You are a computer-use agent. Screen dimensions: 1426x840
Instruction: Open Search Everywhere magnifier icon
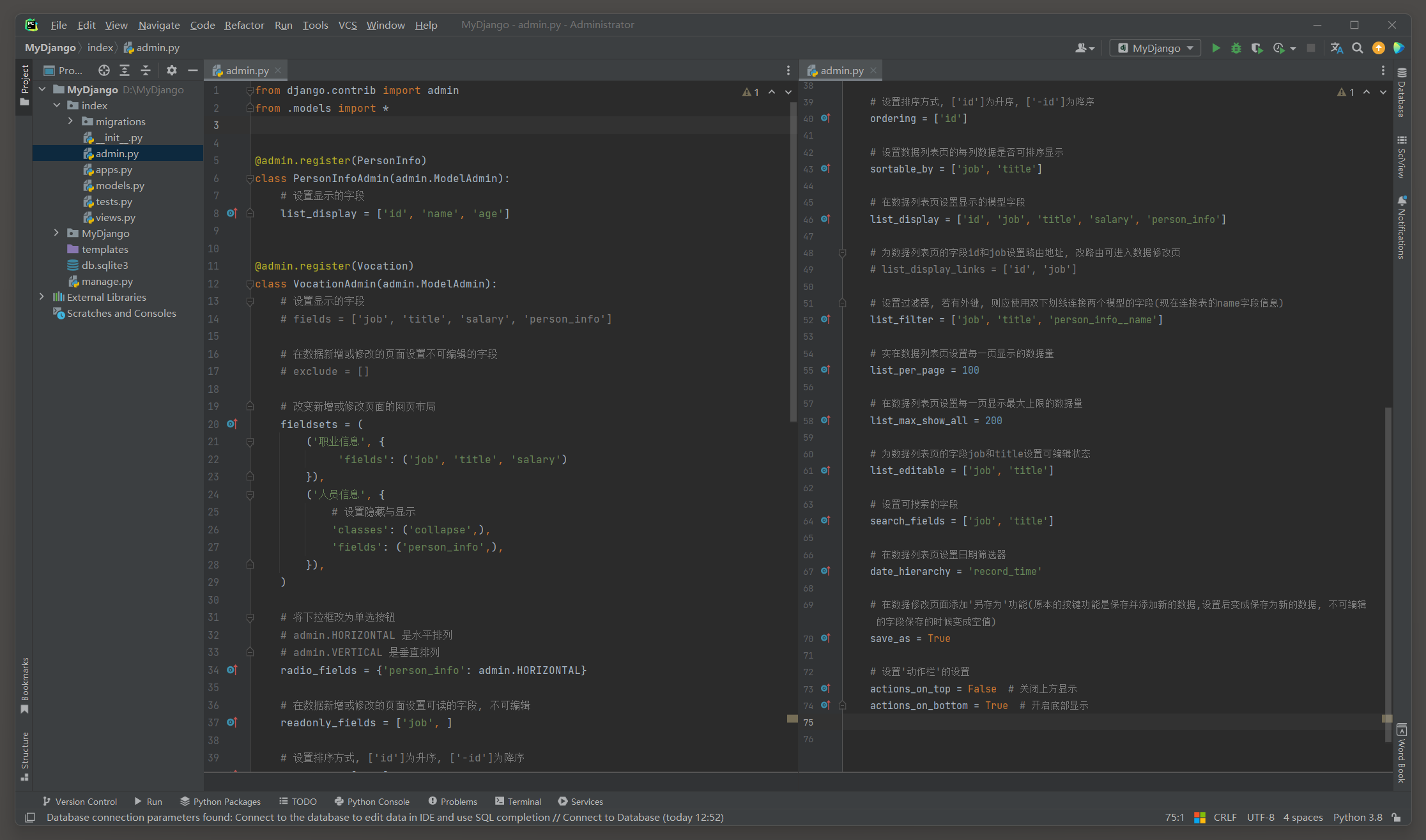coord(1358,48)
